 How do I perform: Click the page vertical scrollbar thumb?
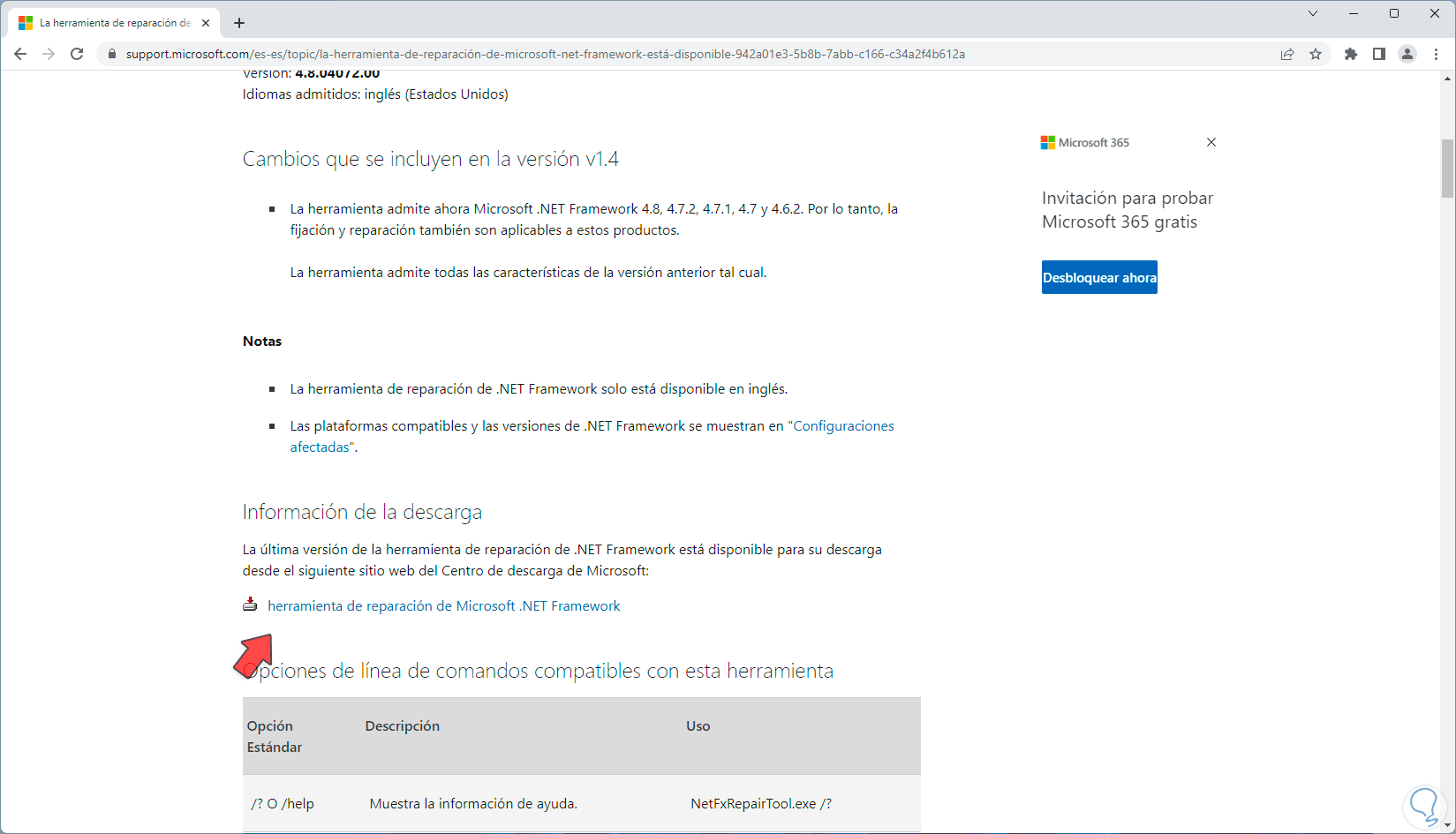pyautogui.click(x=1447, y=168)
